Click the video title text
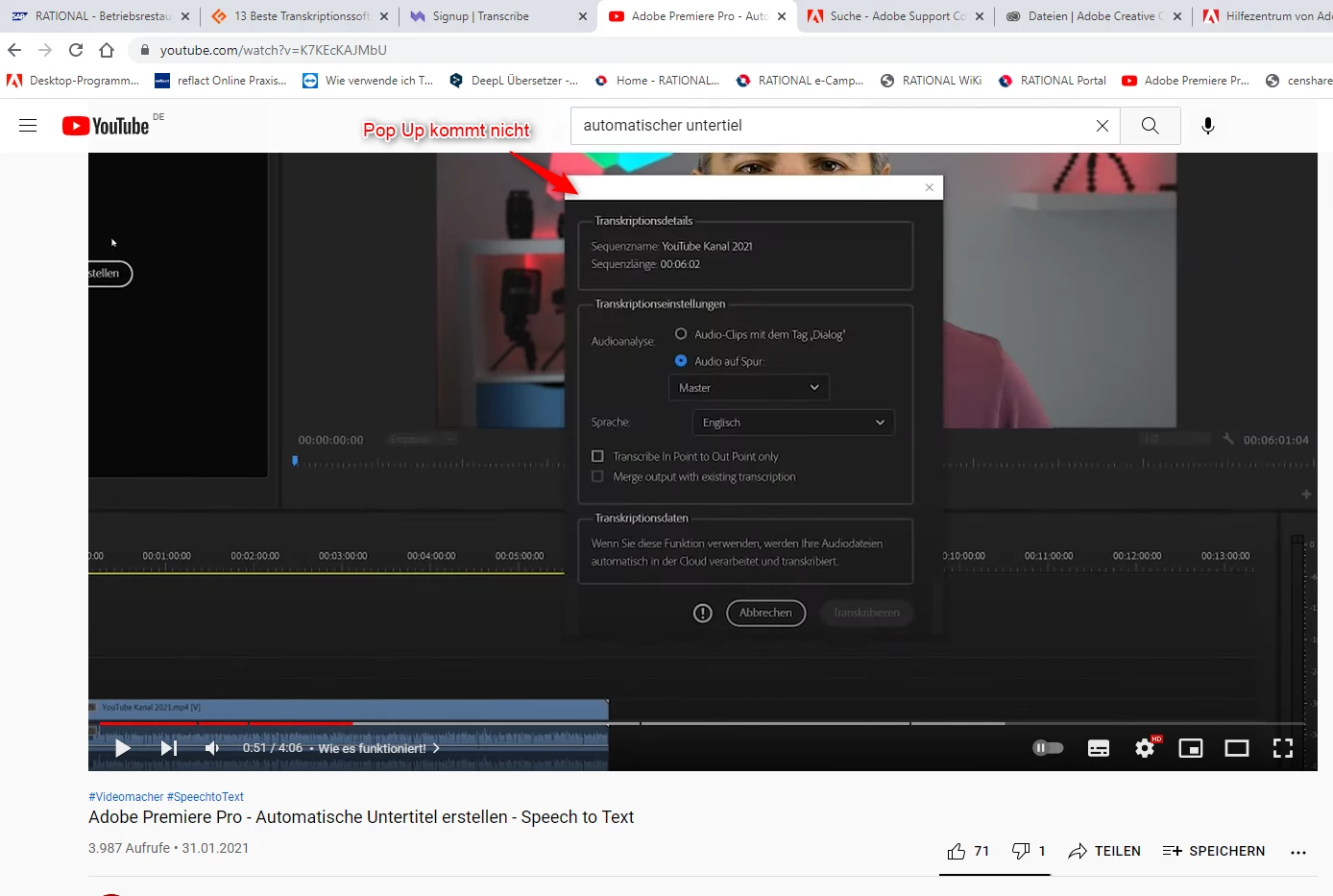The width and height of the screenshot is (1333, 896). coord(361,817)
